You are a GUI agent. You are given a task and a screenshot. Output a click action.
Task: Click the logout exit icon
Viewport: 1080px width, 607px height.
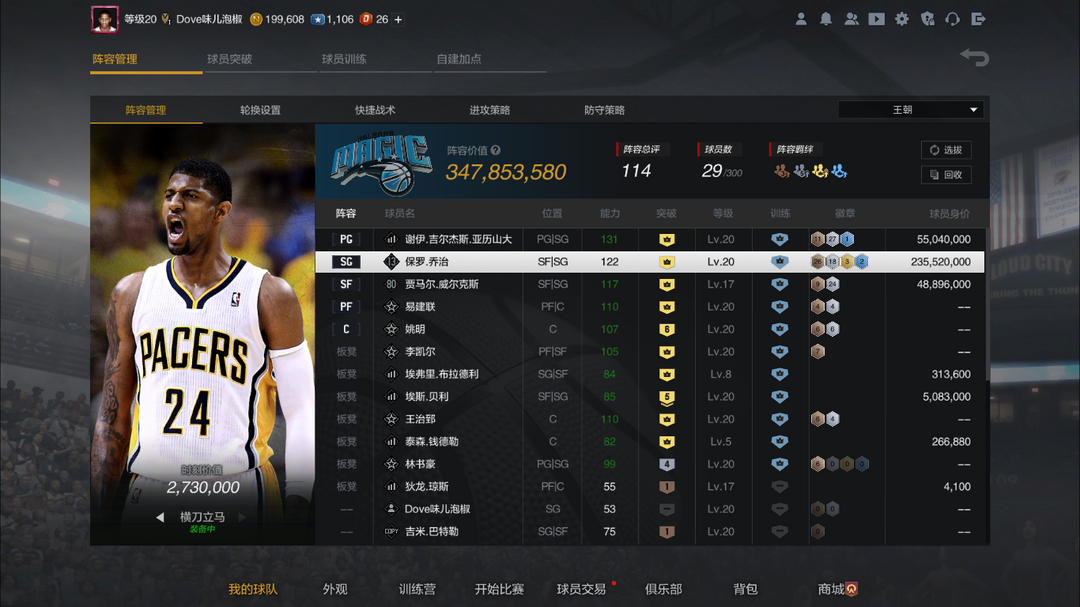[979, 19]
